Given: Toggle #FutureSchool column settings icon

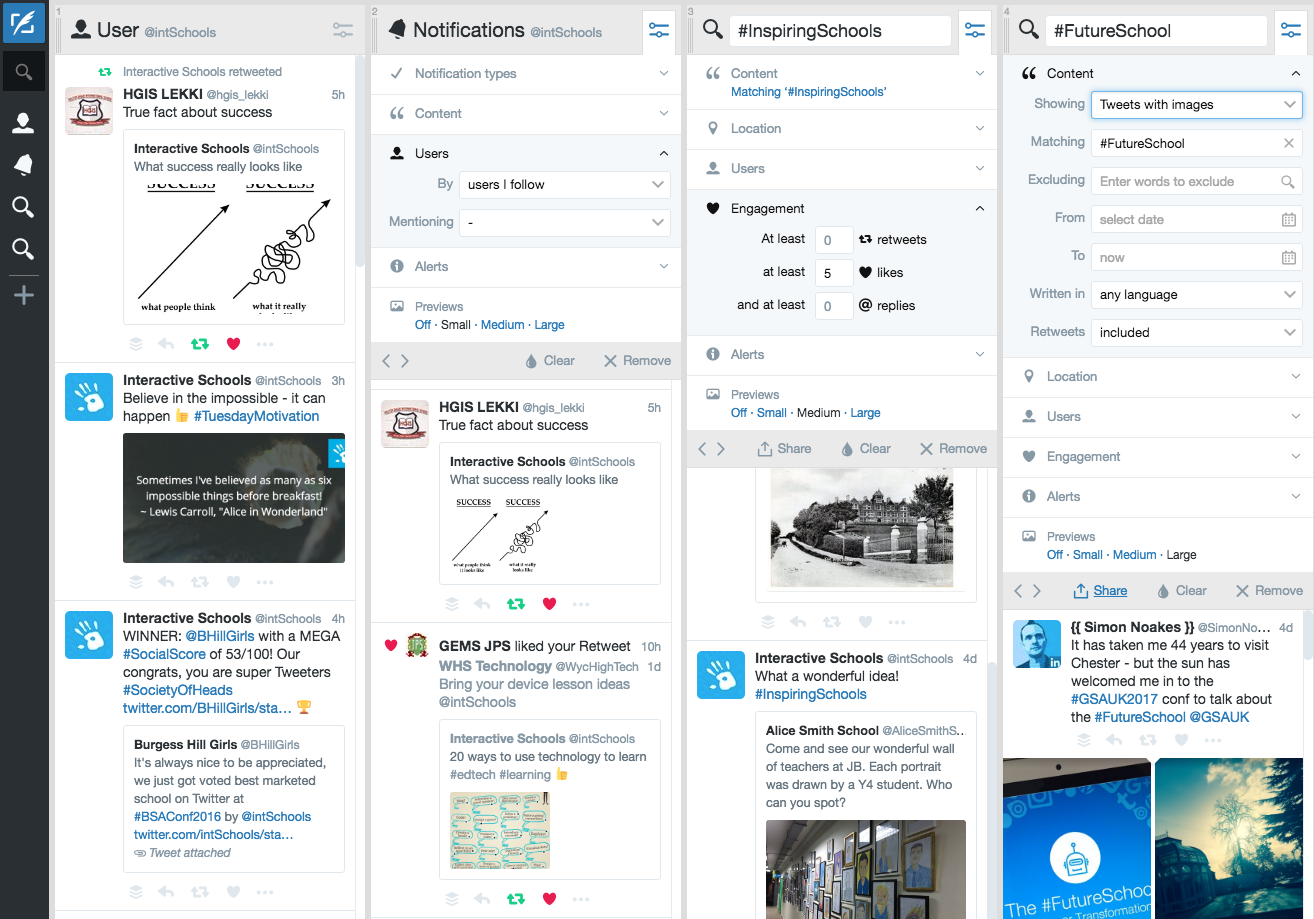Looking at the screenshot, I should point(1291,31).
